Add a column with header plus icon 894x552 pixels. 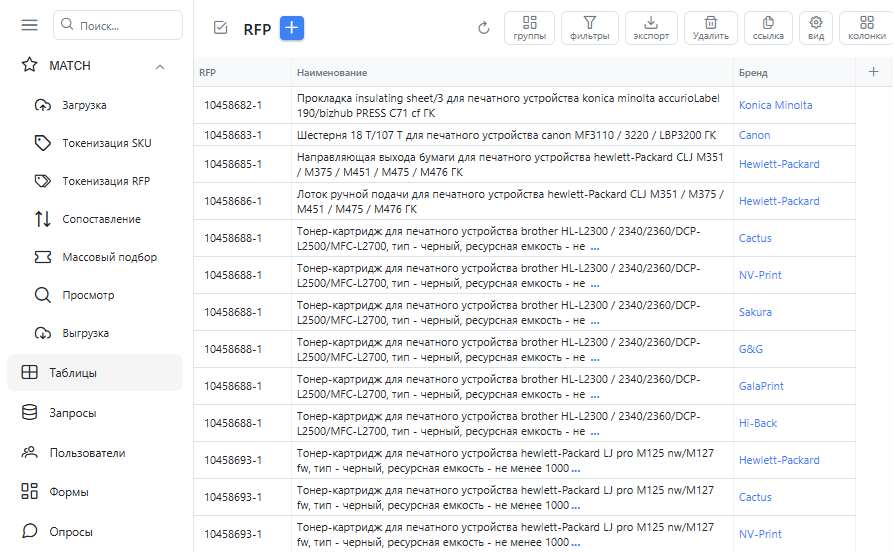[873, 72]
